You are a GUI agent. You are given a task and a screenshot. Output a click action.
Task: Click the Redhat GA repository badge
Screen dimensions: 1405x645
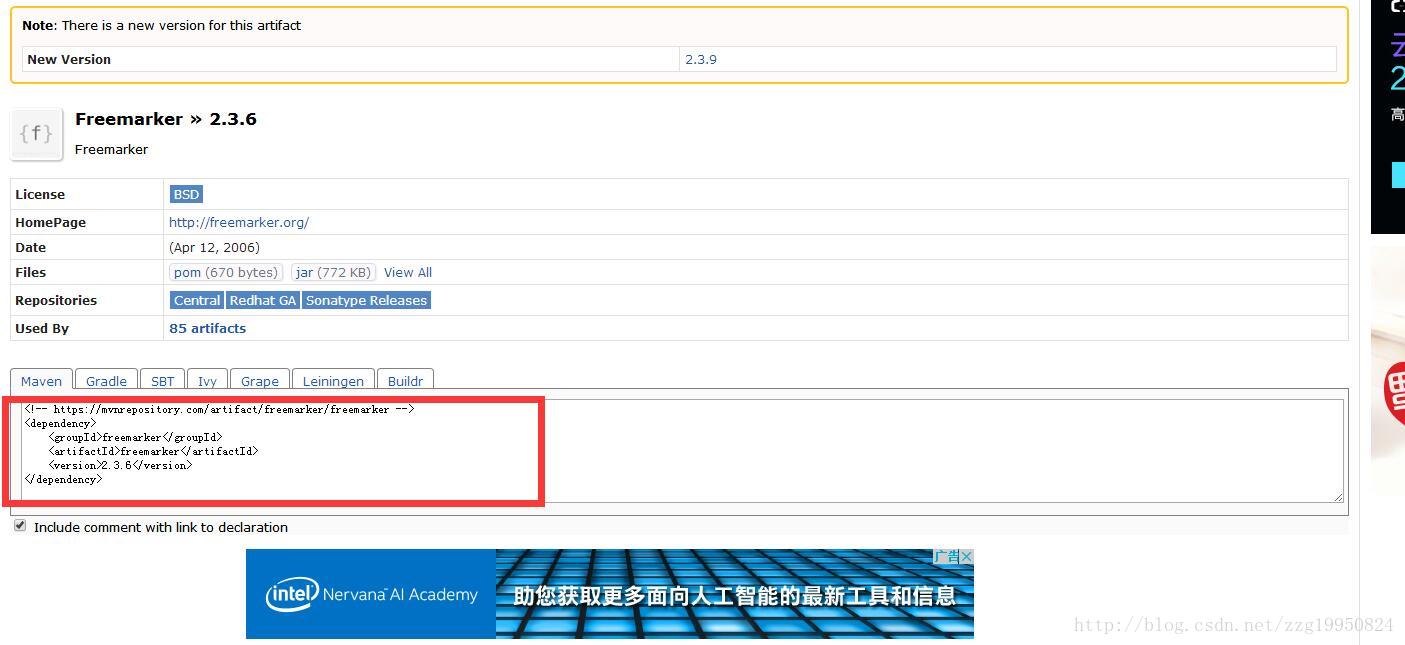coord(263,300)
